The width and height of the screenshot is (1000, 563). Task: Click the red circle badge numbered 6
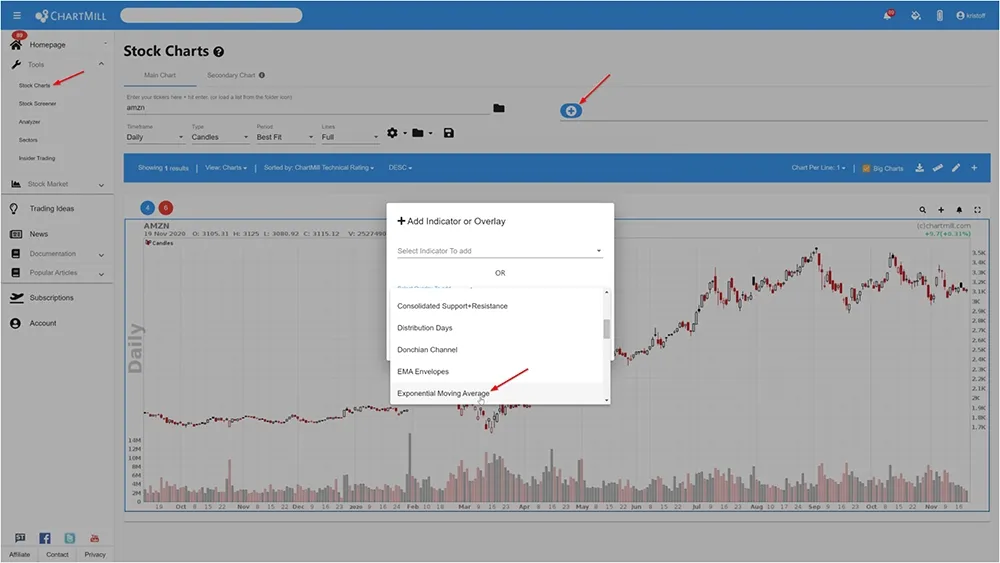tap(166, 208)
